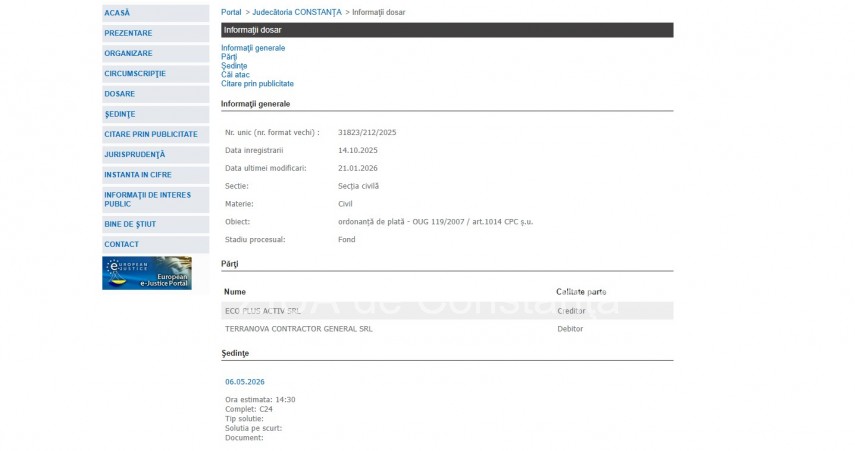Click the European e-Justice Portal banner
Viewport: 855px width, 451px height.
(x=146, y=273)
